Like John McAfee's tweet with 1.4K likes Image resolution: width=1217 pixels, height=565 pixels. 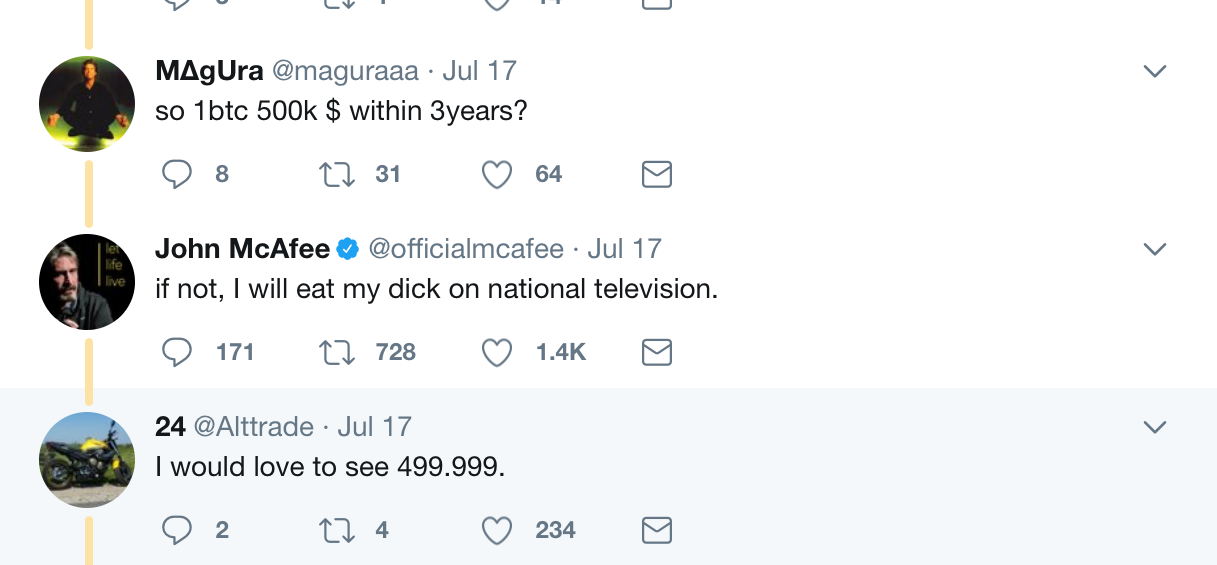click(x=497, y=352)
